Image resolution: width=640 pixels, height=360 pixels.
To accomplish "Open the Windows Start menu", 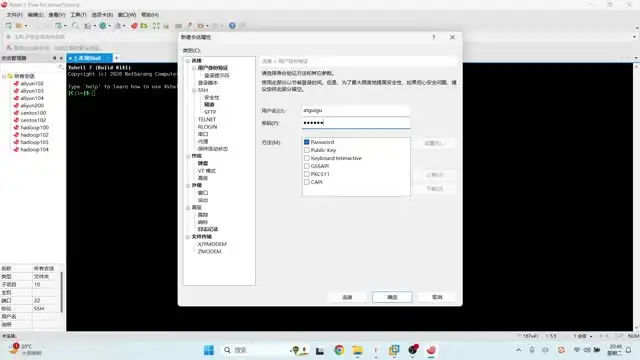I will [209, 350].
